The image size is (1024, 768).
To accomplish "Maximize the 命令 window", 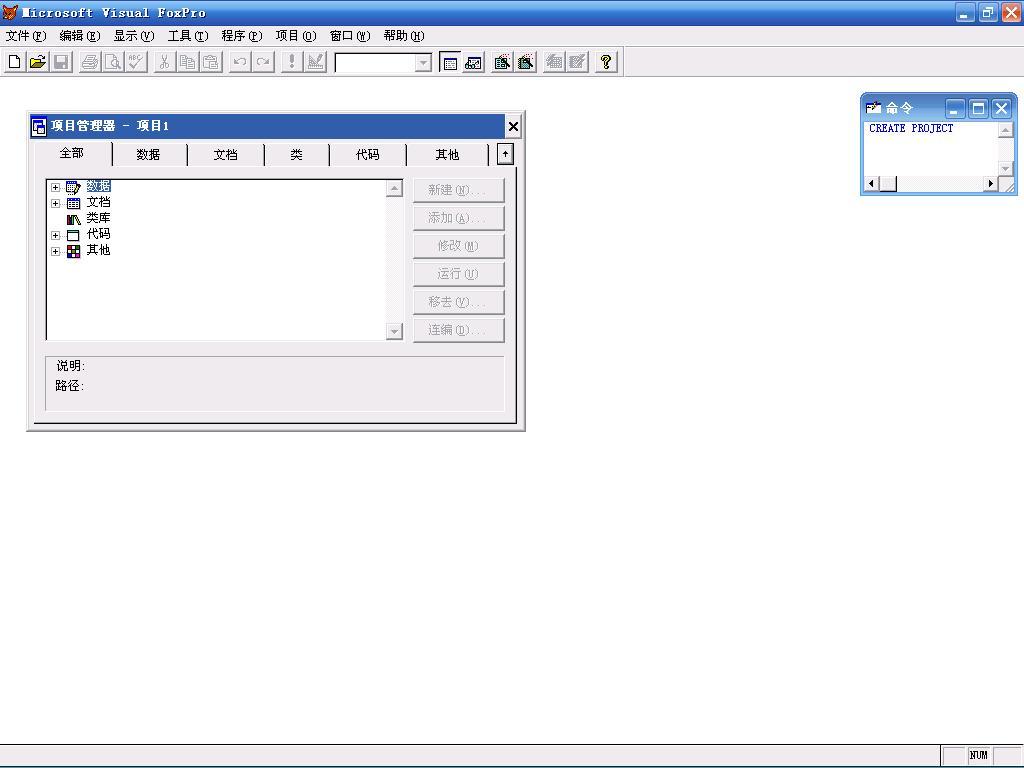I will pyautogui.click(x=978, y=108).
